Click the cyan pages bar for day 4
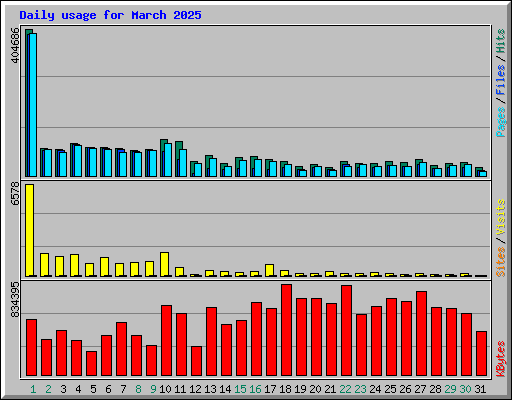The width and height of the screenshot is (512, 400). [x=78, y=161]
